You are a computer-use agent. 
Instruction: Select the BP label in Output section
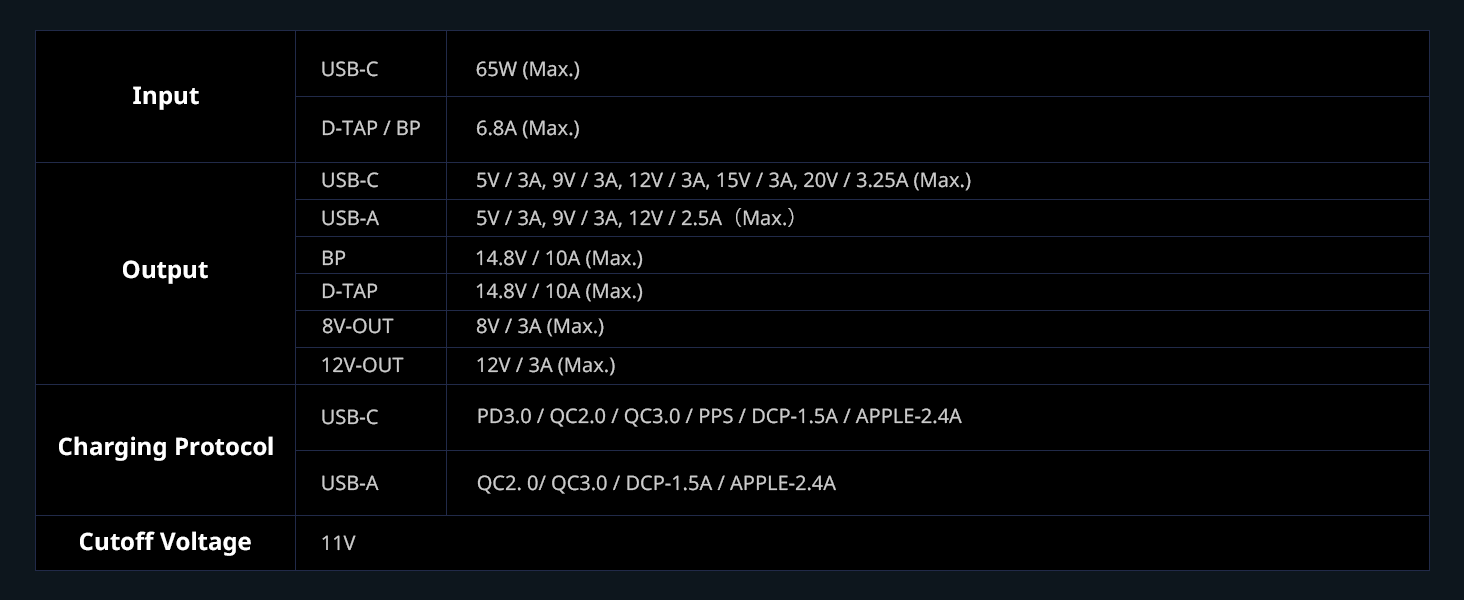click(333, 258)
